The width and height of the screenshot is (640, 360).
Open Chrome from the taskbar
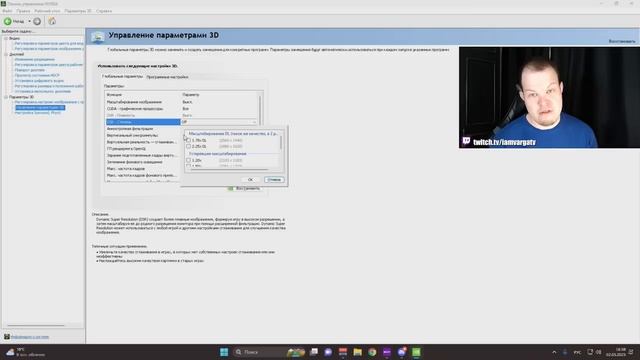pos(372,352)
